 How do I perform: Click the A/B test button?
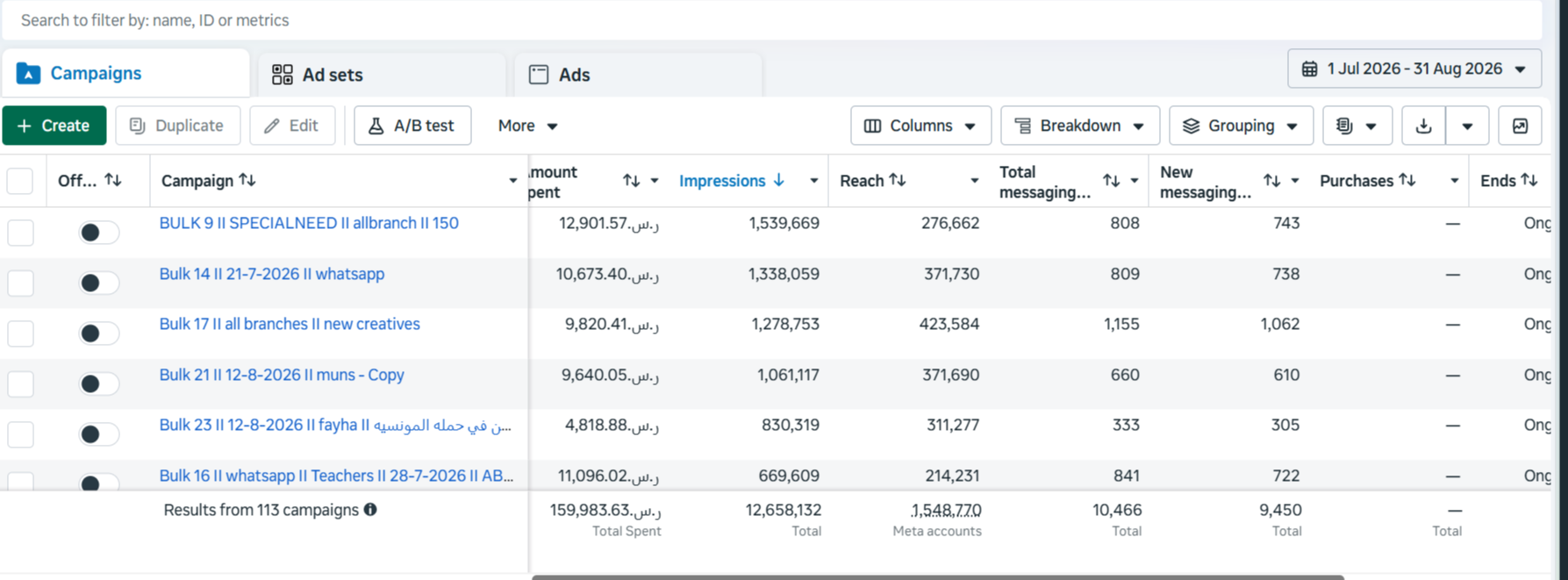[x=412, y=125]
